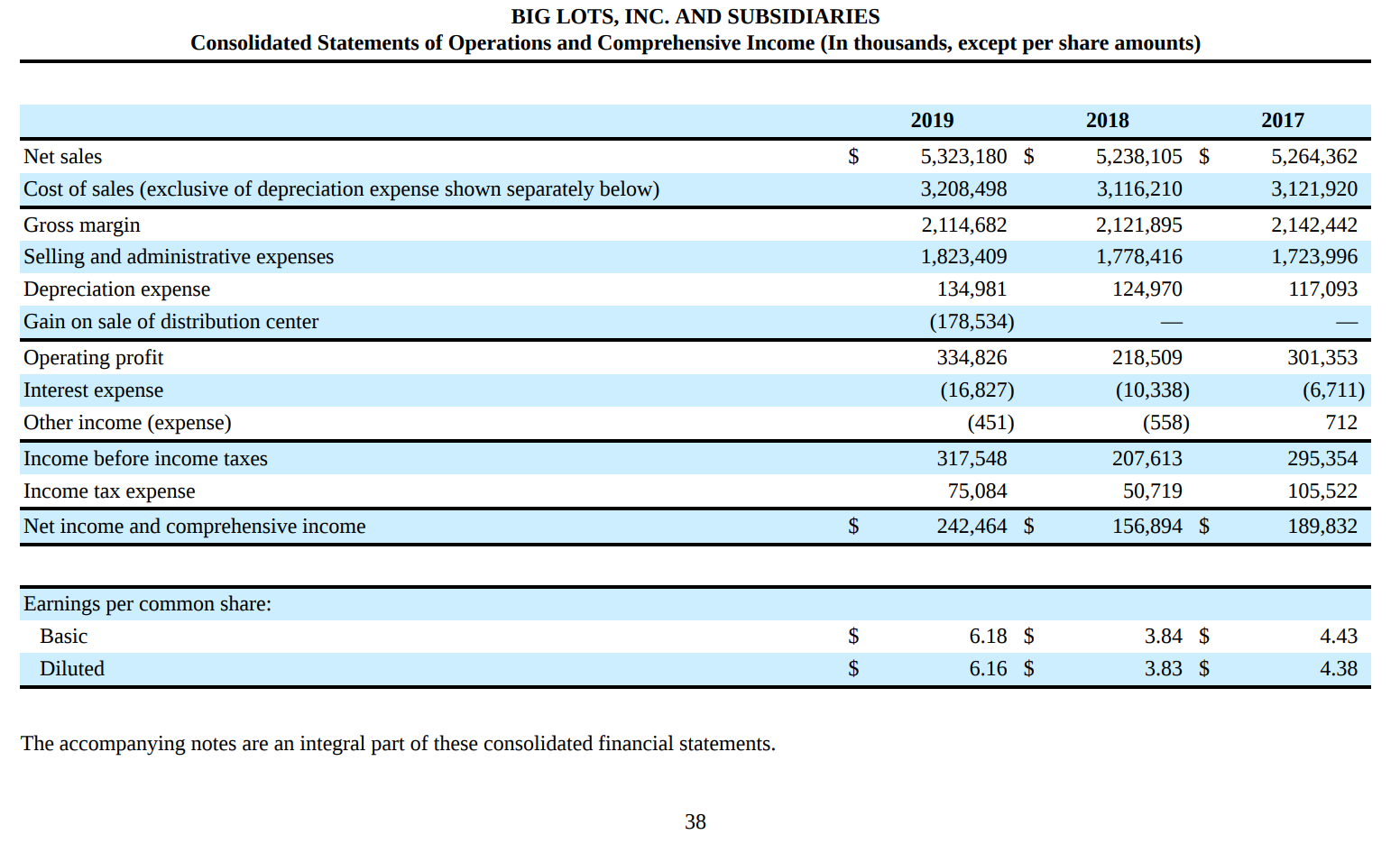Click the '2017' column header
Screen dimensions: 1400x862
[1282, 120]
